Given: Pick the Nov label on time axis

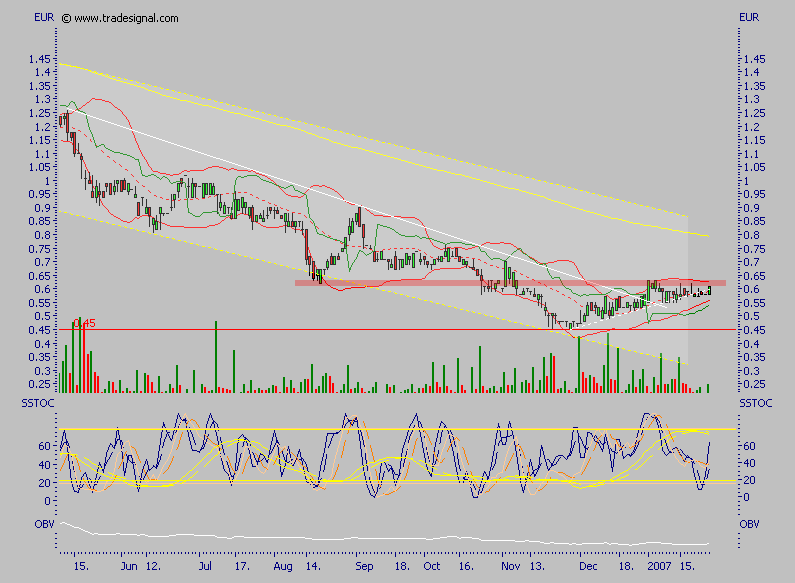Looking at the screenshot, I should (x=510, y=565).
